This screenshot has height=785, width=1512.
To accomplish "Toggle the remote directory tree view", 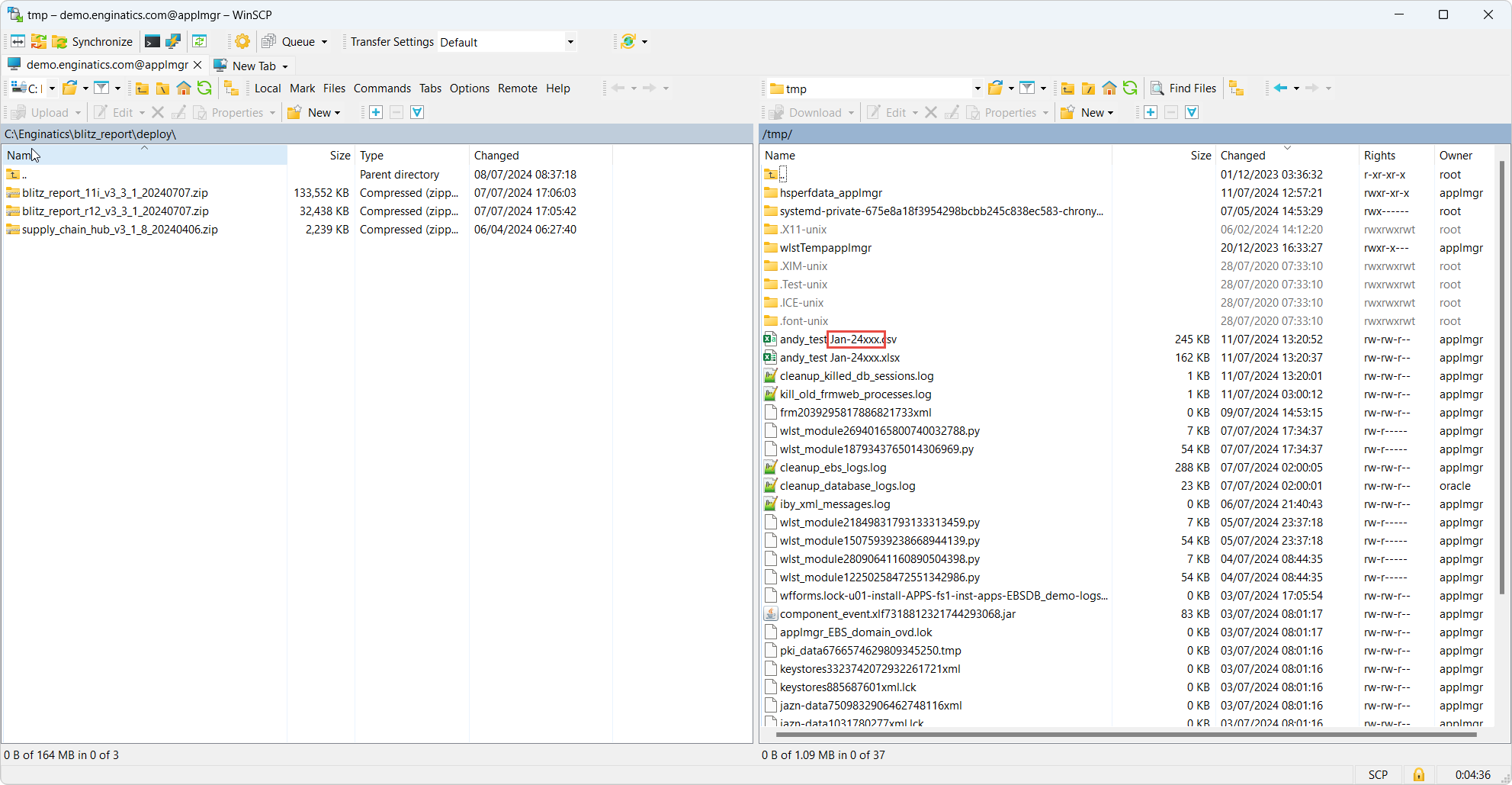I will click(1237, 88).
